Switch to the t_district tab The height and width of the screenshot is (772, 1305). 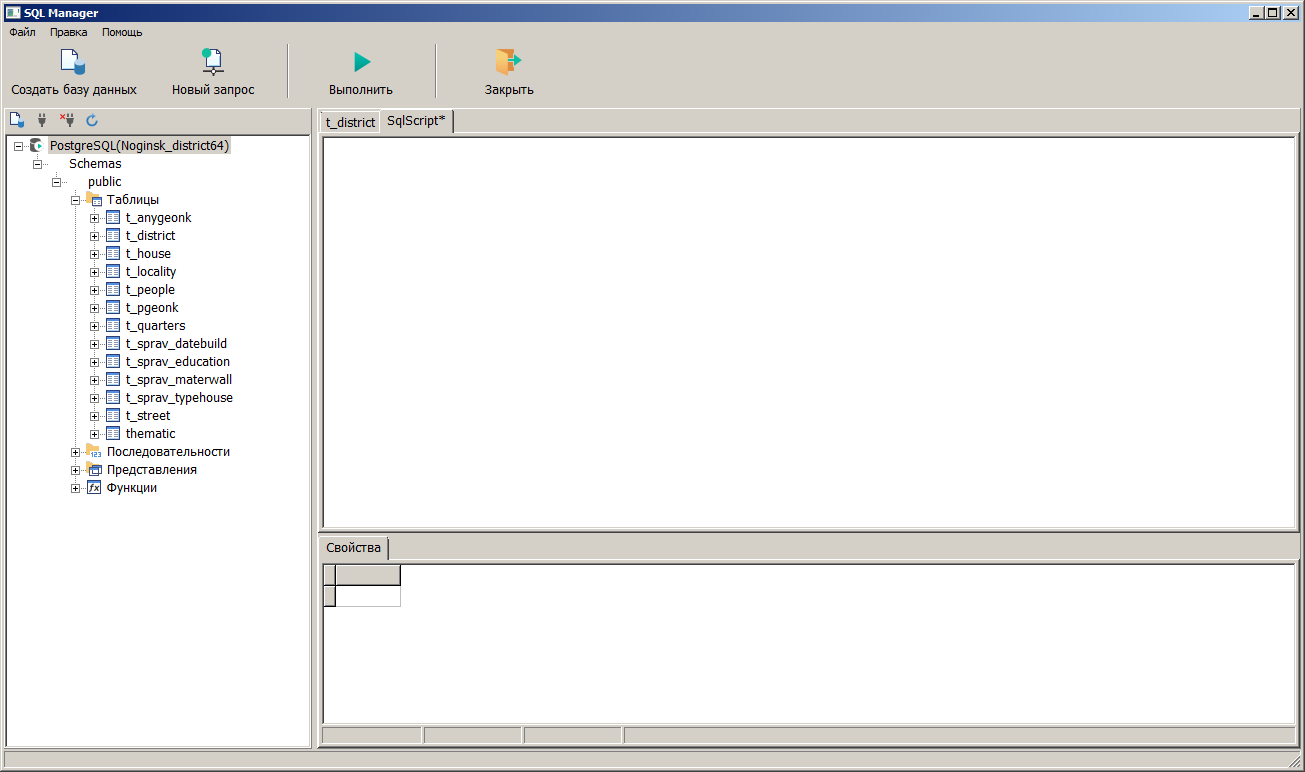pyautogui.click(x=350, y=122)
